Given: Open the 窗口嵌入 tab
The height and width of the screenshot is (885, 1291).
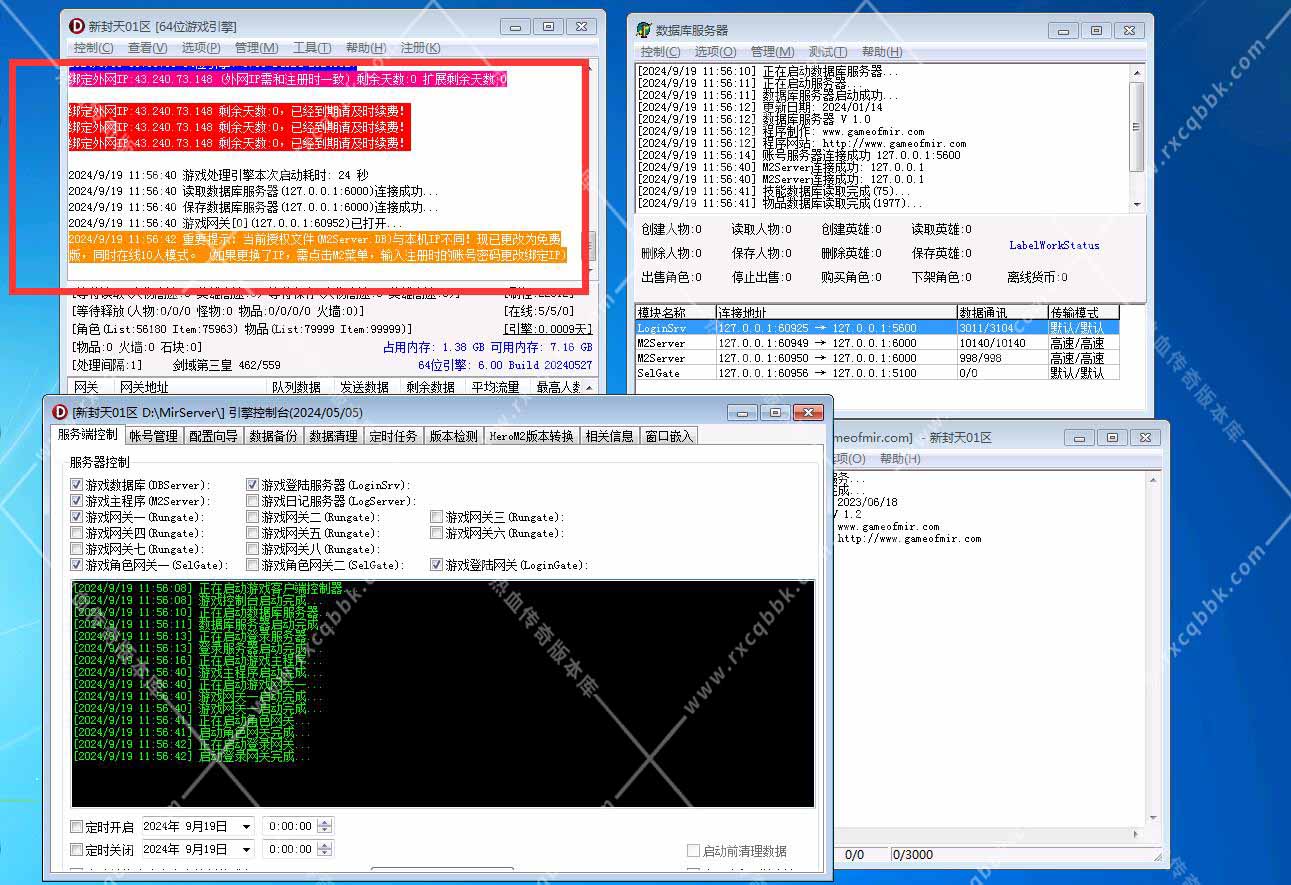Looking at the screenshot, I should [x=669, y=436].
